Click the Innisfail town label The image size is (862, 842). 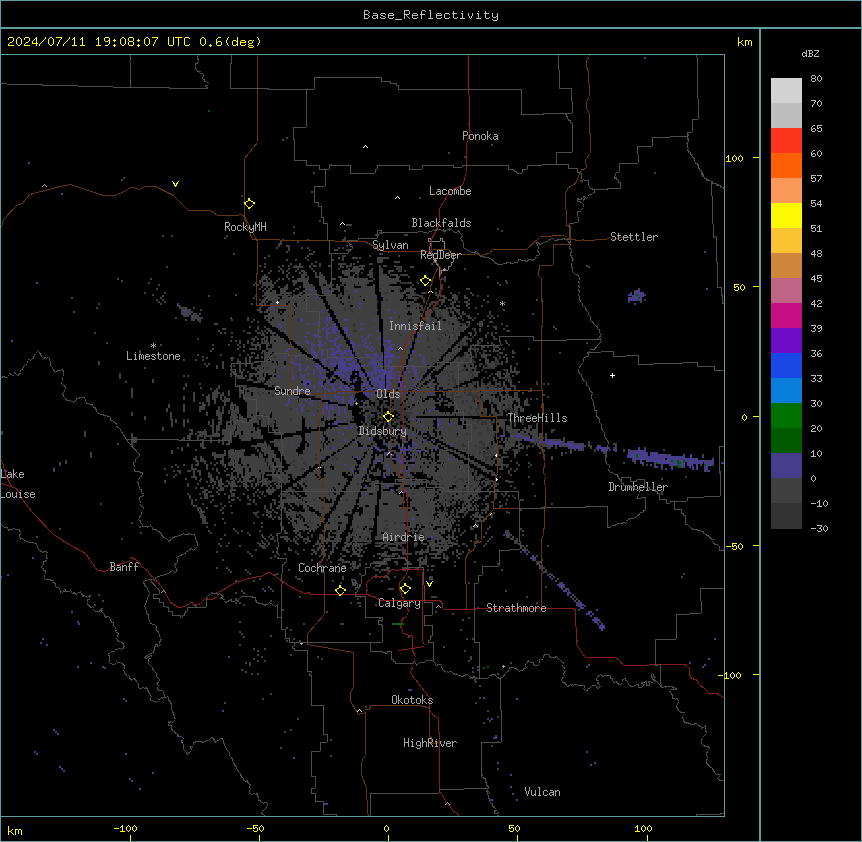click(415, 326)
